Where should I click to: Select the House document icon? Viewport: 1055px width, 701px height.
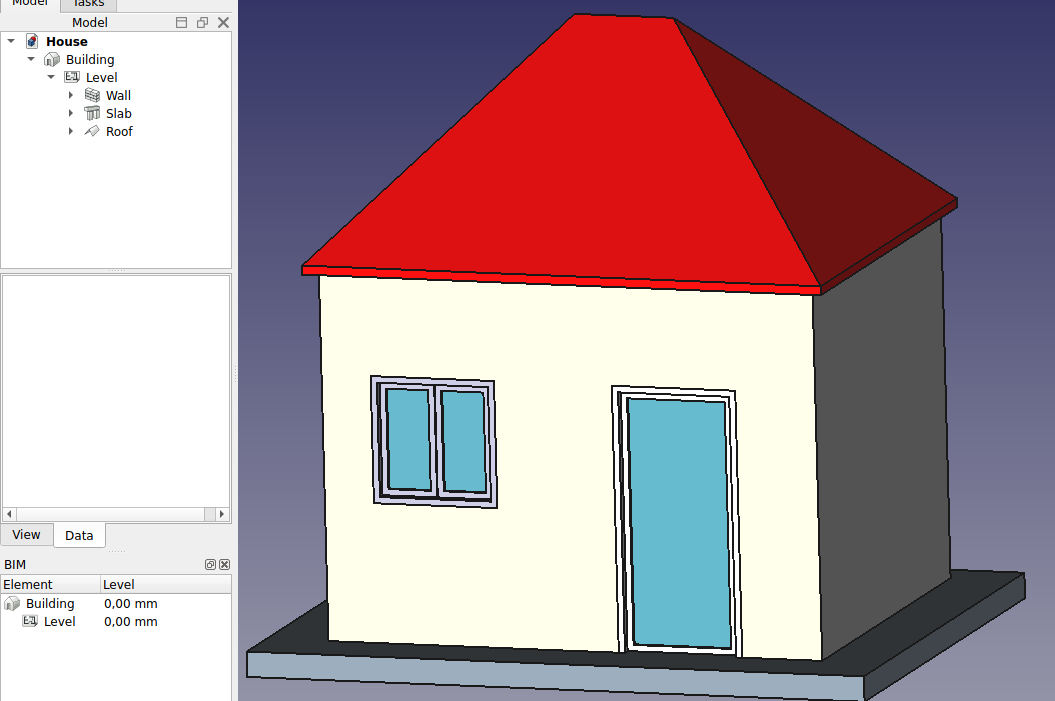point(32,41)
